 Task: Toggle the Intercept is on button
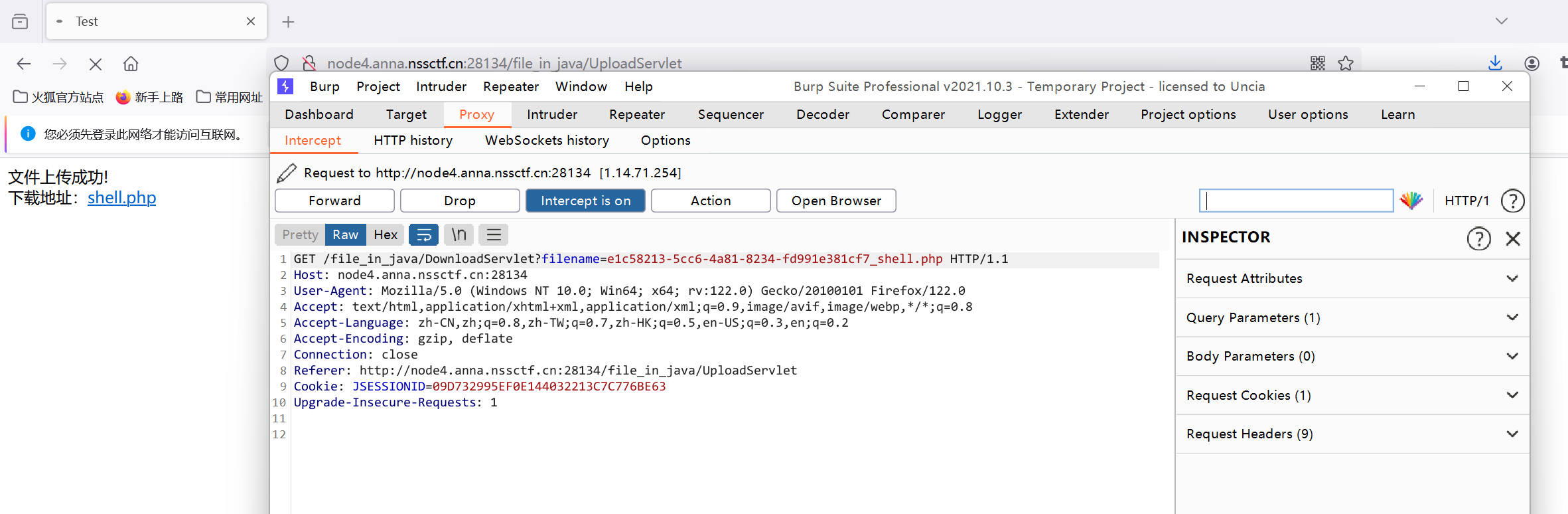coord(585,201)
